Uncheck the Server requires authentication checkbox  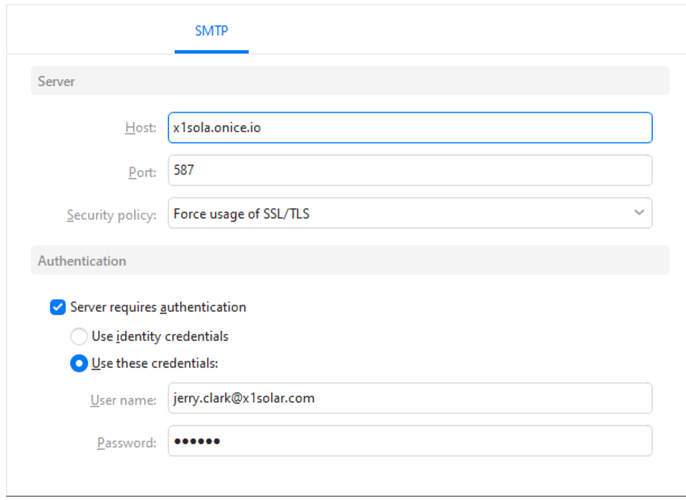click(x=58, y=307)
